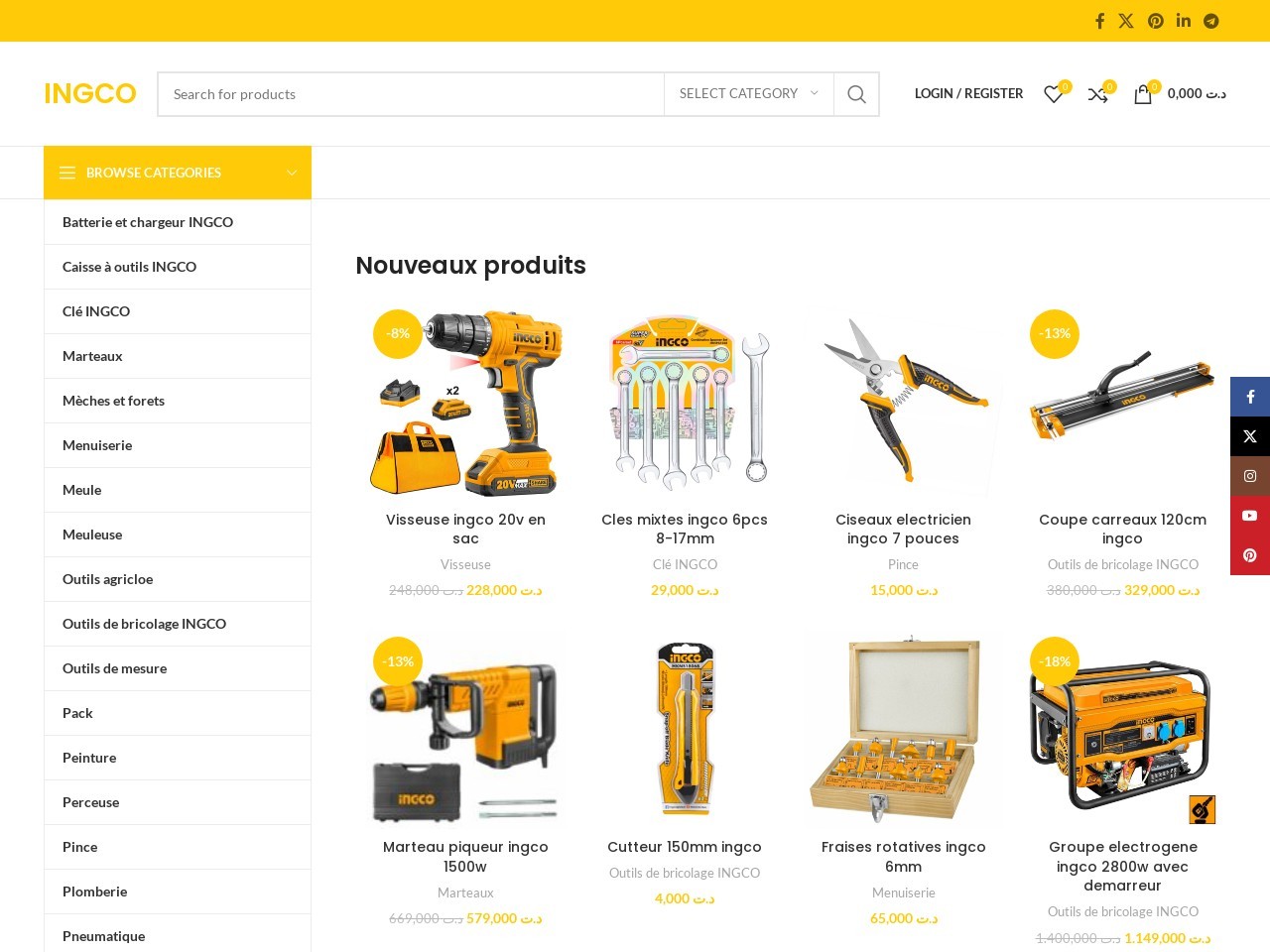Viewport: 1270px width, 952px height.
Task: Click Cles mixtes ingco 6pcs 8-17mm title
Action: (685, 529)
